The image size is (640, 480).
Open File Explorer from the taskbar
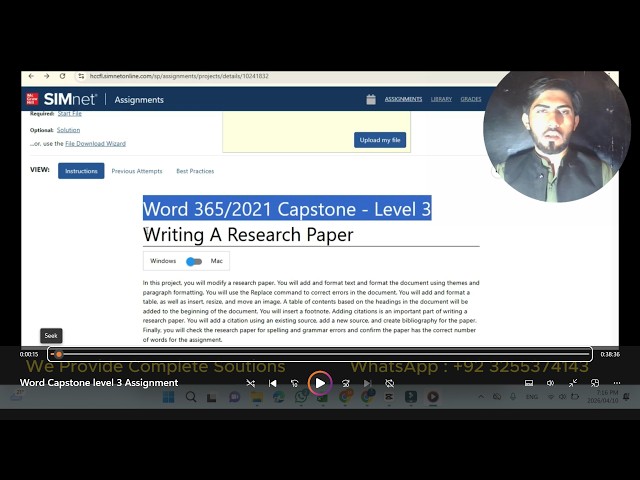click(257, 397)
